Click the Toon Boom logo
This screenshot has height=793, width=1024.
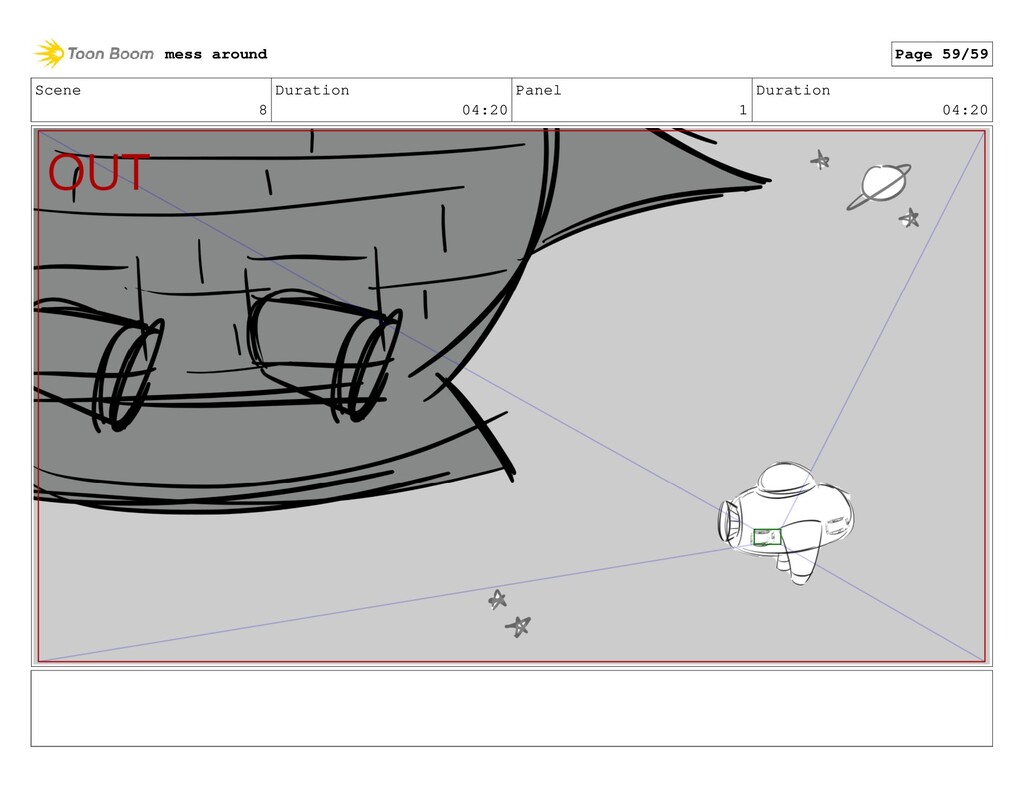[x=94, y=54]
